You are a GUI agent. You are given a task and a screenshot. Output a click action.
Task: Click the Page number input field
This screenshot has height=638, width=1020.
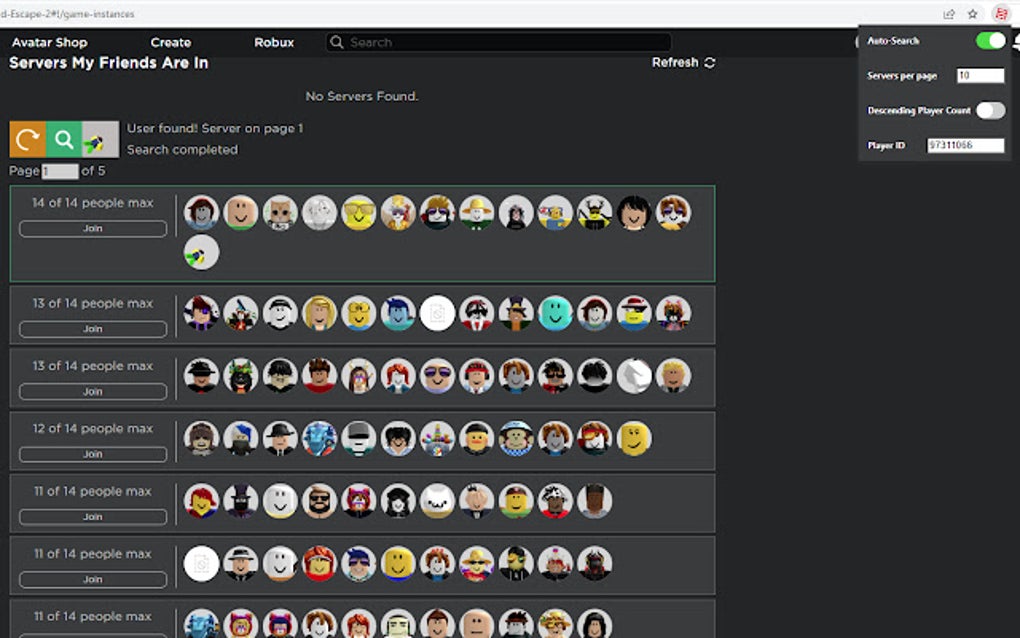60,171
